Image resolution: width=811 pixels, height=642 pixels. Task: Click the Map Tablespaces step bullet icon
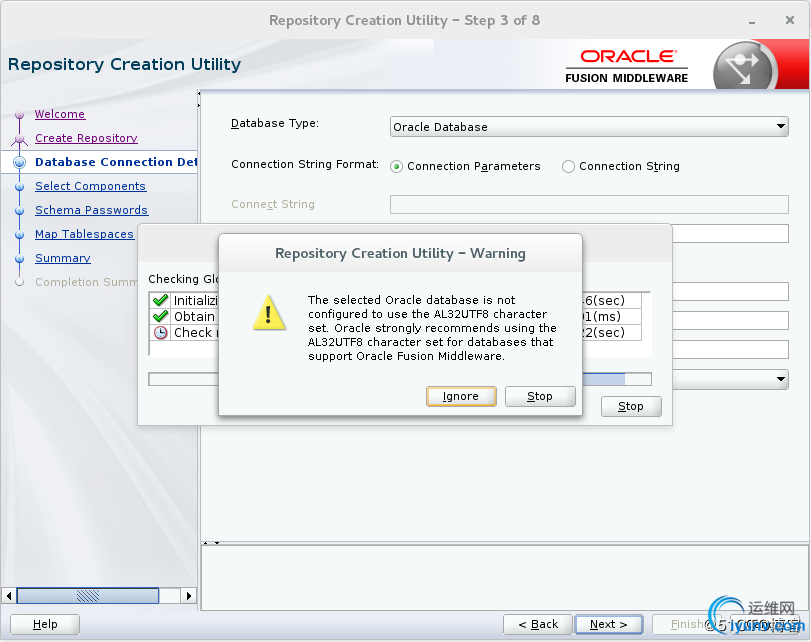pyautogui.click(x=20, y=235)
